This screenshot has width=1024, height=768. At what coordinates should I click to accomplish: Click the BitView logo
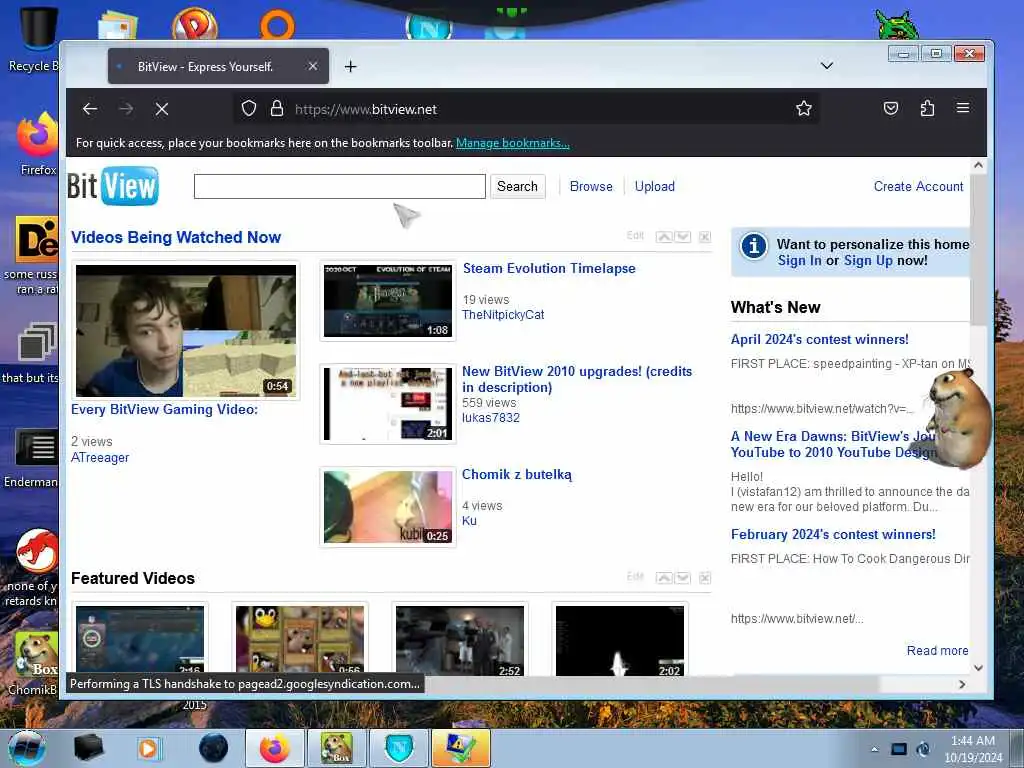pos(113,186)
